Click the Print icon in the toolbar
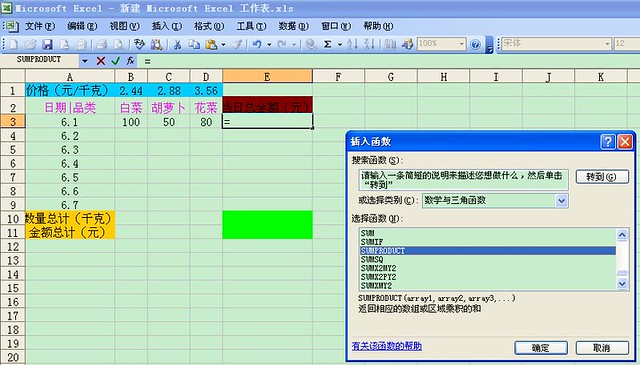The height and width of the screenshot is (365, 640). pyautogui.click(x=102, y=44)
